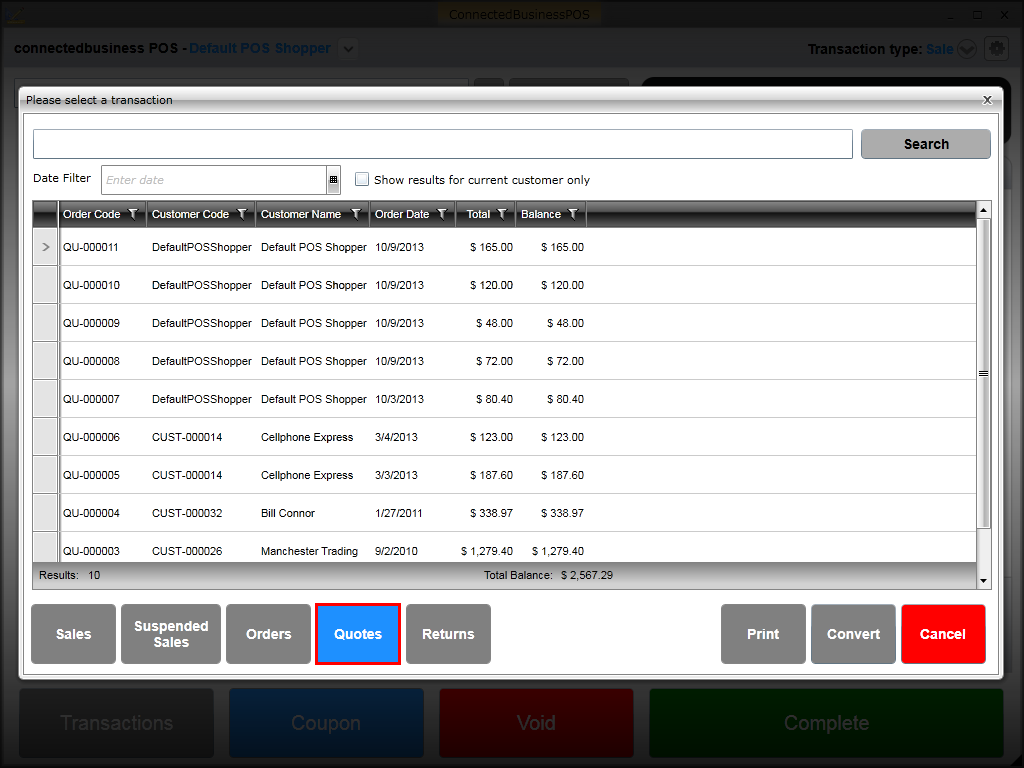Click the Order Code column filter icon

click(133, 214)
